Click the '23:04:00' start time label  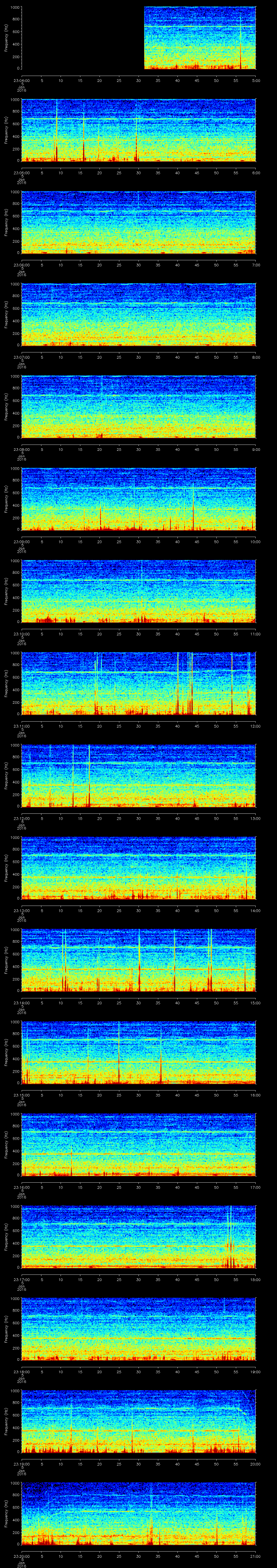pos(22,80)
